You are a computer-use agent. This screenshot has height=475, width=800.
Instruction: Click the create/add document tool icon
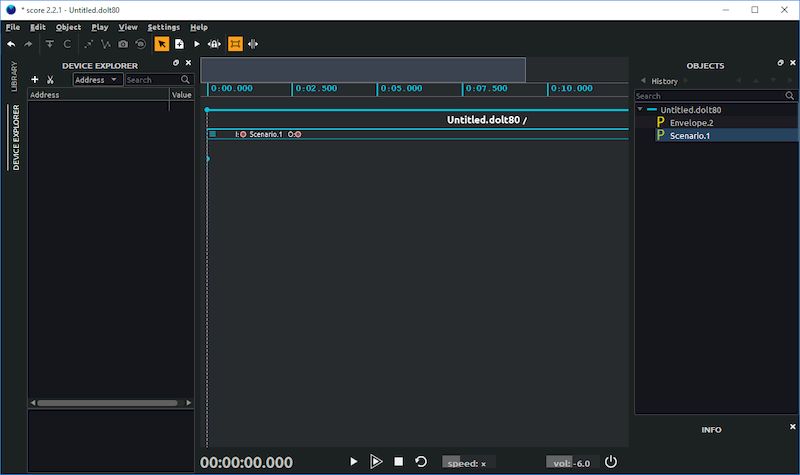179,44
